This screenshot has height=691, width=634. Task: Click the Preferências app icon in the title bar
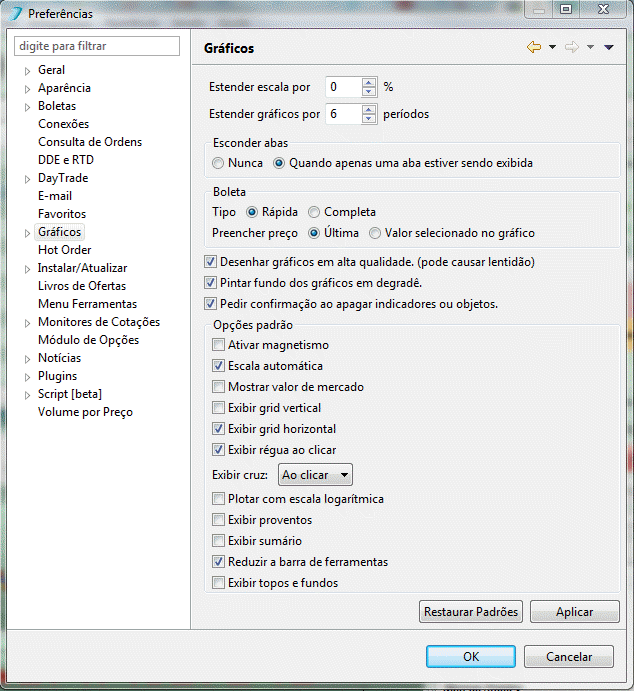(16, 13)
